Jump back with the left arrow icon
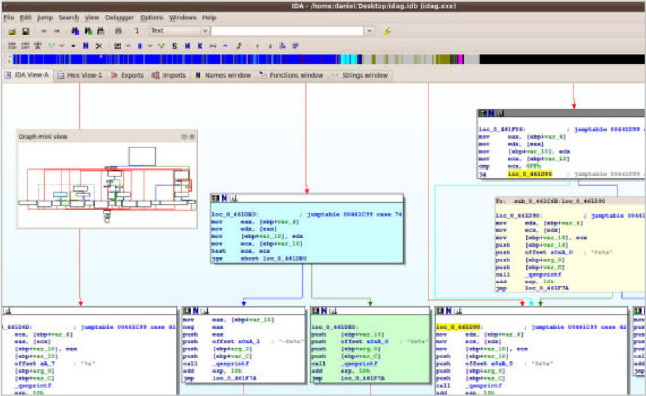This screenshot has height=396, width=646. tap(44, 31)
